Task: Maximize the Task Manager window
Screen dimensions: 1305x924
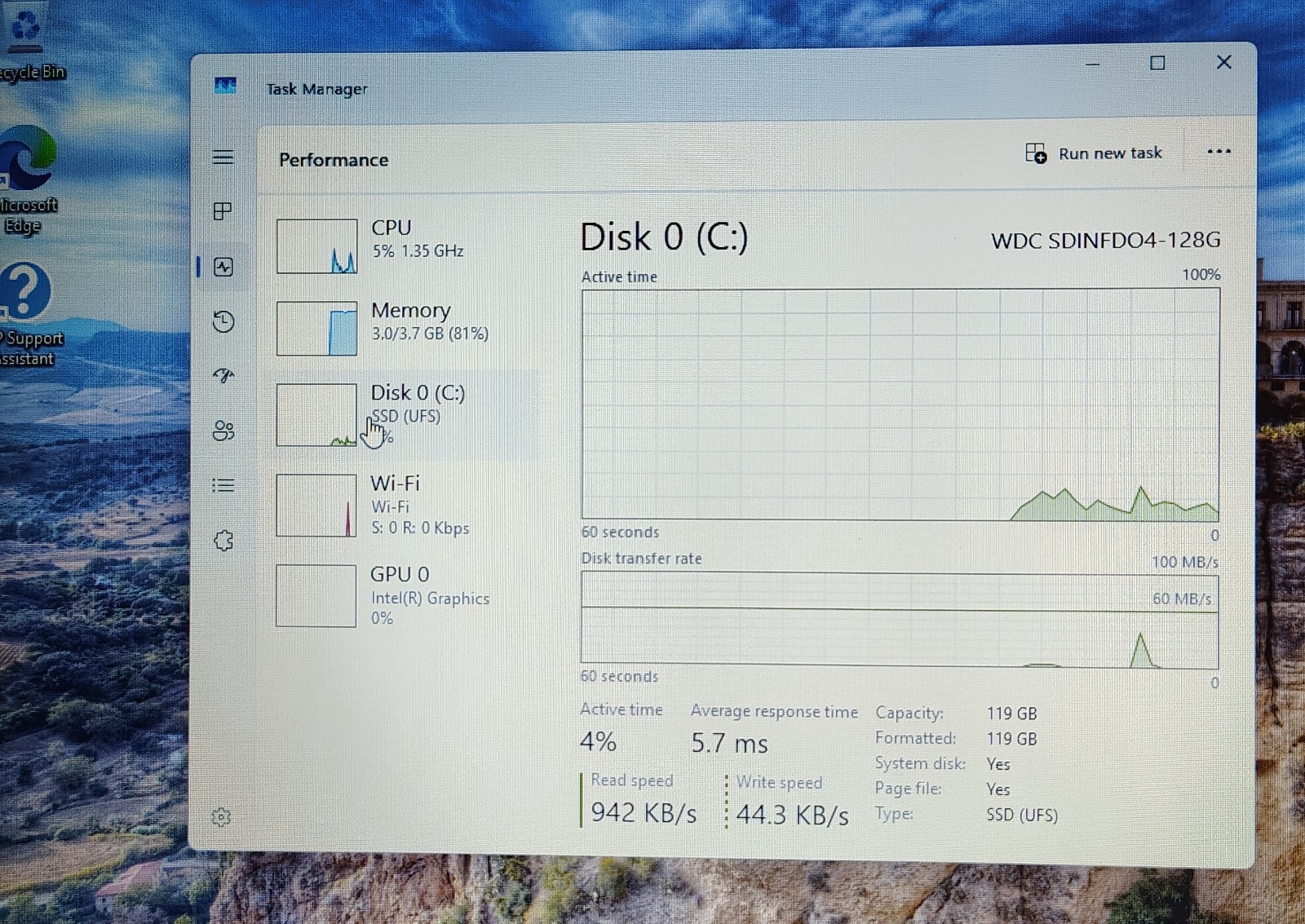Action: click(x=1157, y=63)
